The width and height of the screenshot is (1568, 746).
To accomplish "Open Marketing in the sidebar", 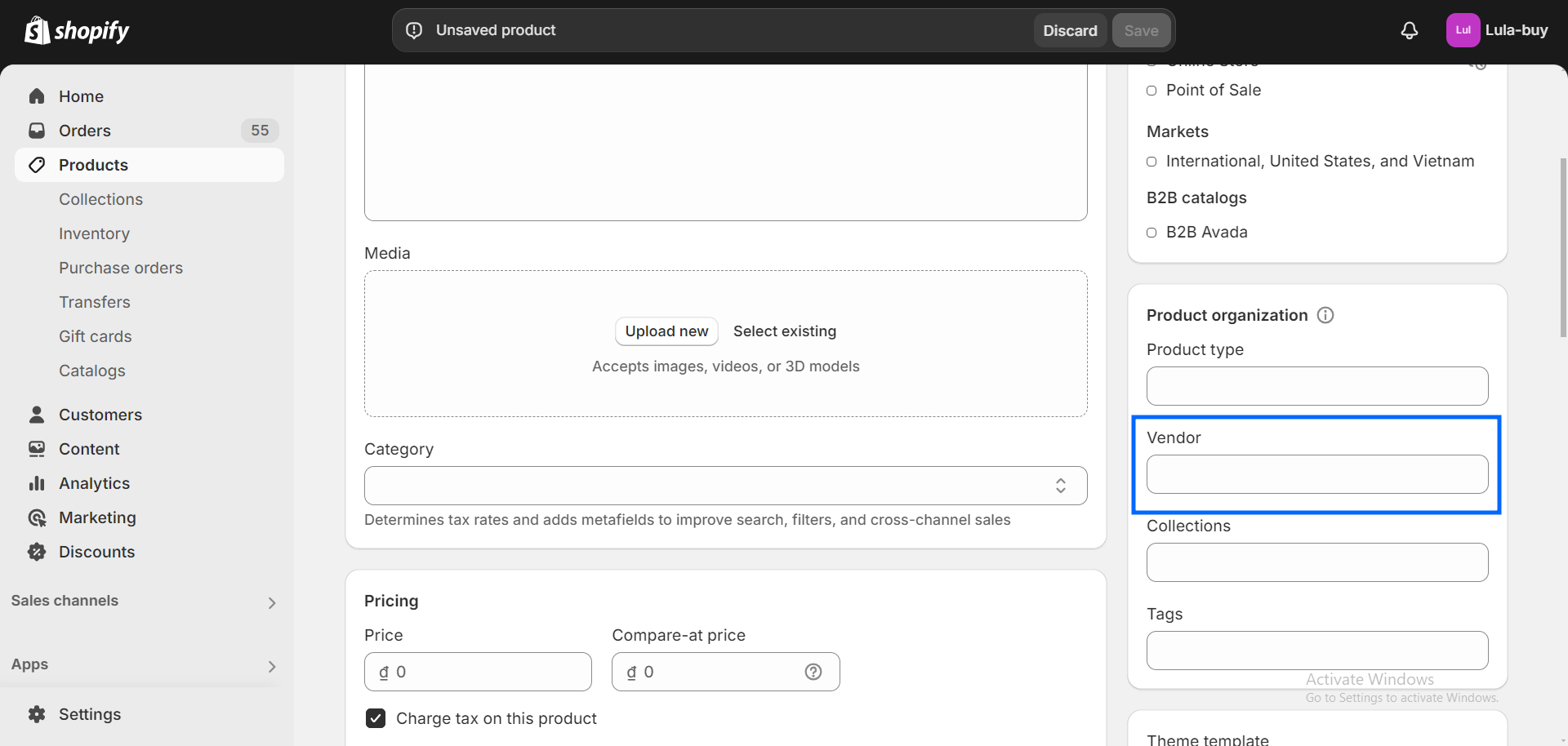I will (149, 517).
